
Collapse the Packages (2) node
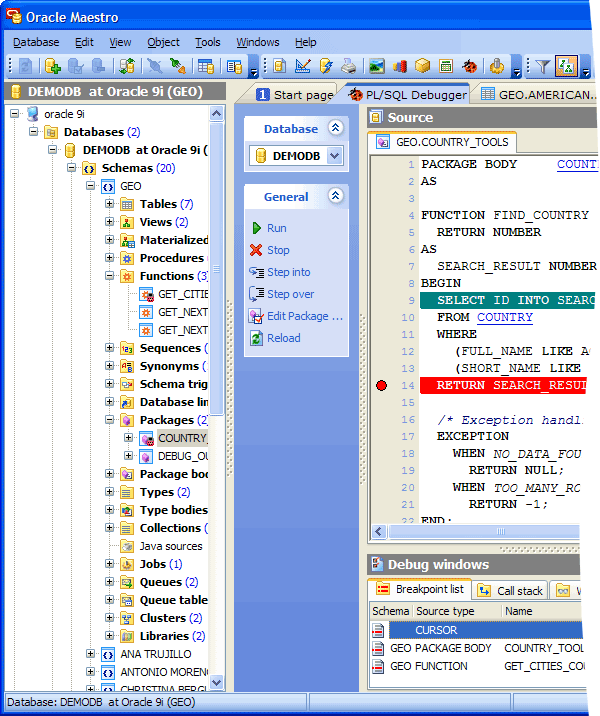[x=110, y=420]
